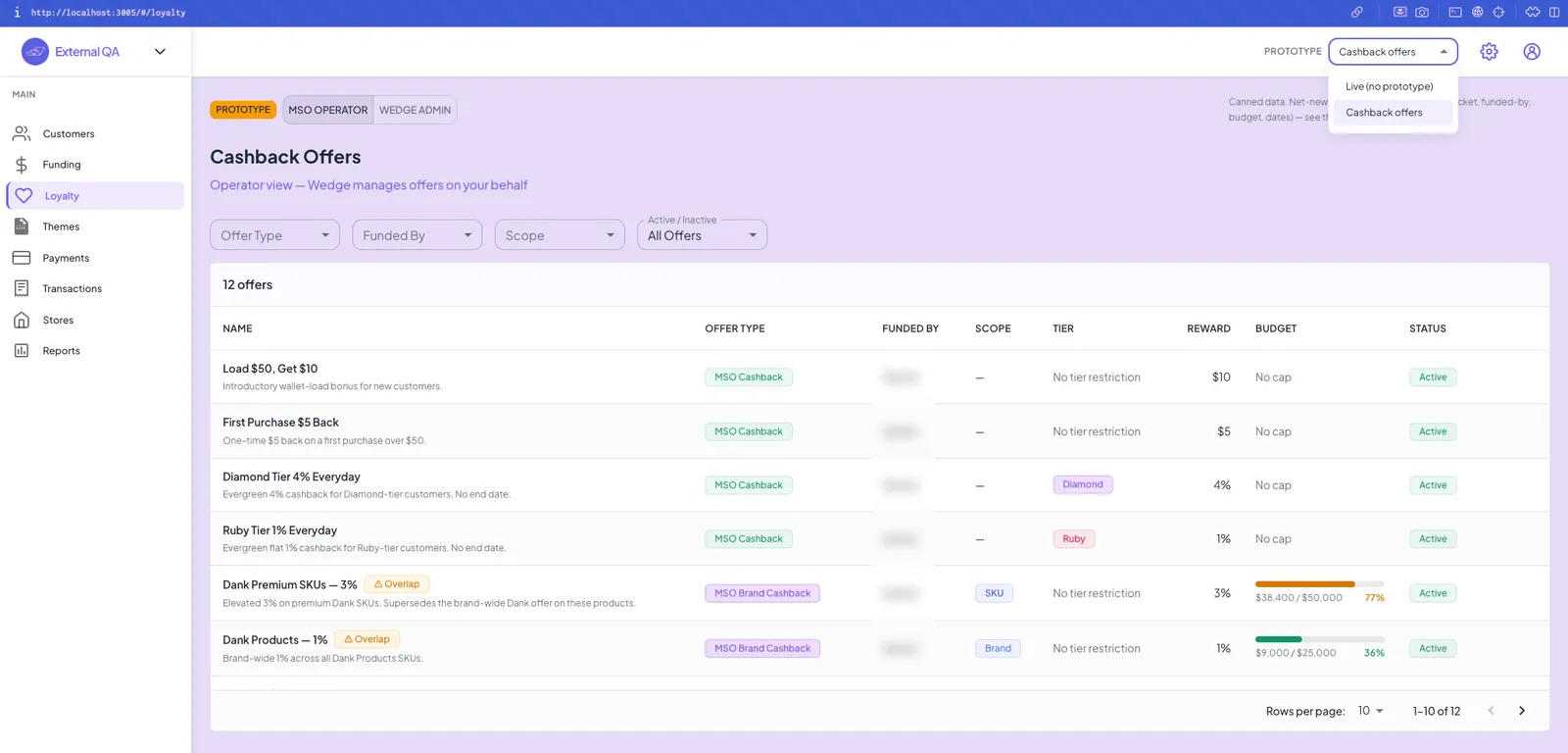Screen dimensions: 1568x753
Task: Switch to MSO OPERATOR view
Action: coord(328,110)
